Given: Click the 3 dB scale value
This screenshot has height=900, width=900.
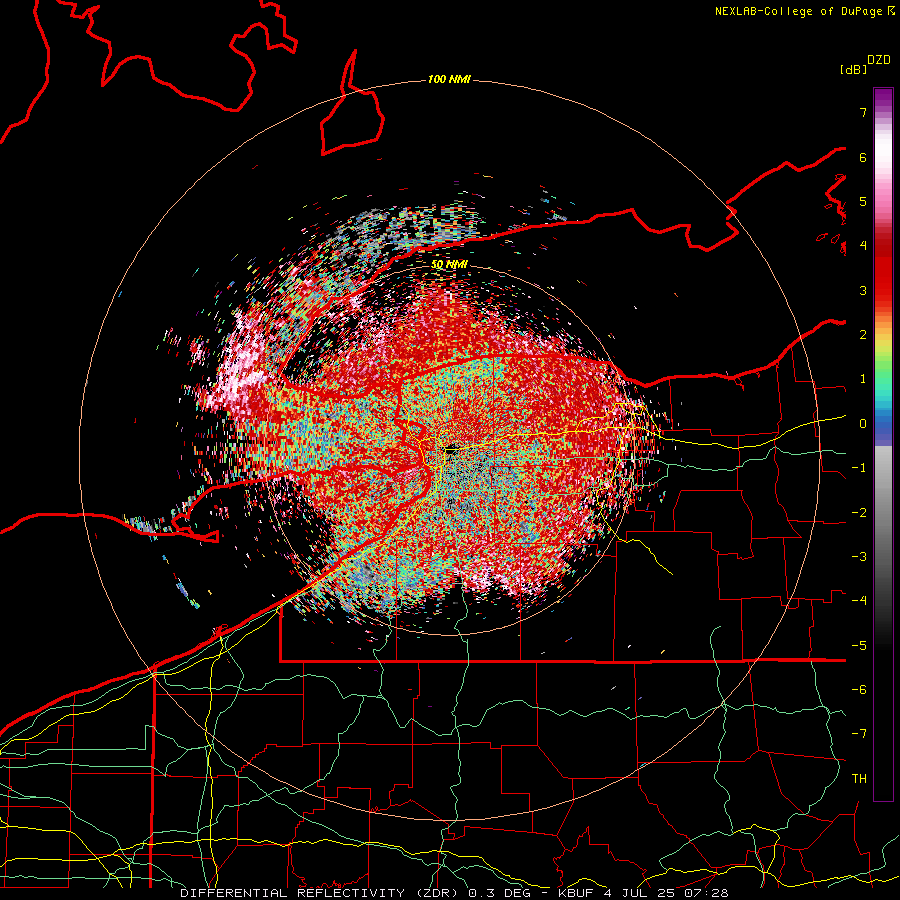Looking at the screenshot, I should click(x=863, y=290).
